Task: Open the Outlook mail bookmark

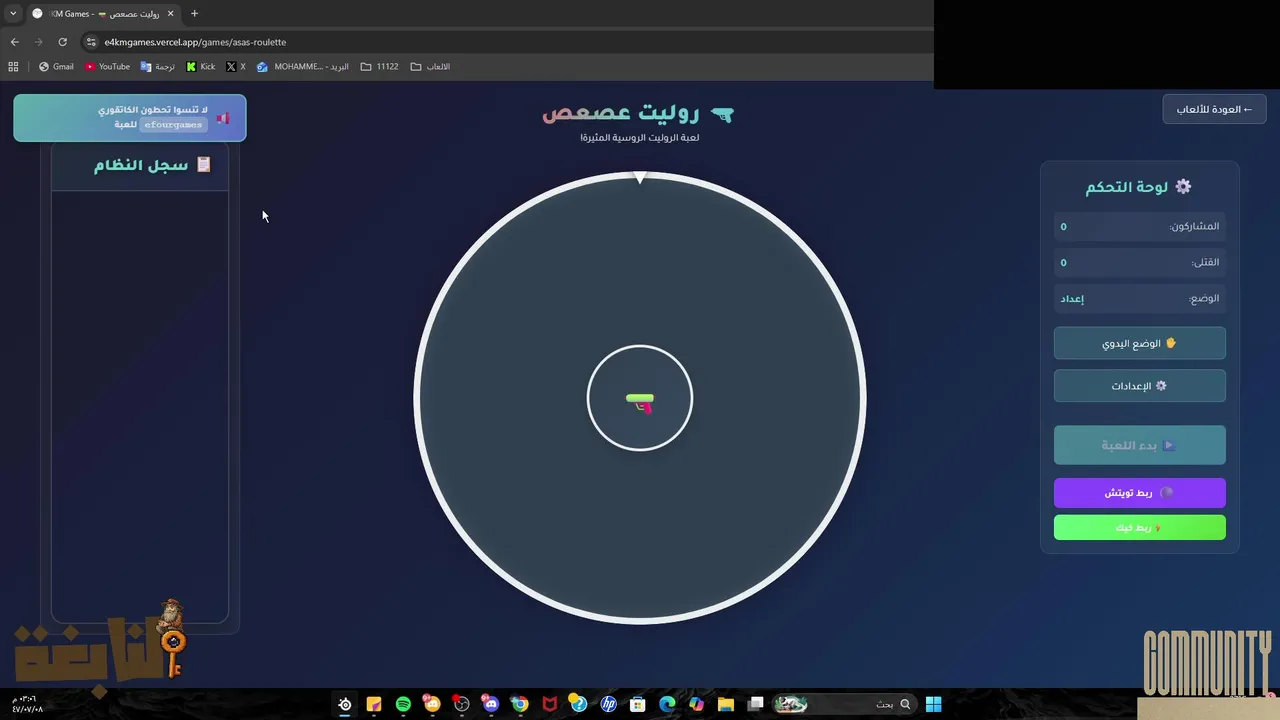Action: [303, 67]
